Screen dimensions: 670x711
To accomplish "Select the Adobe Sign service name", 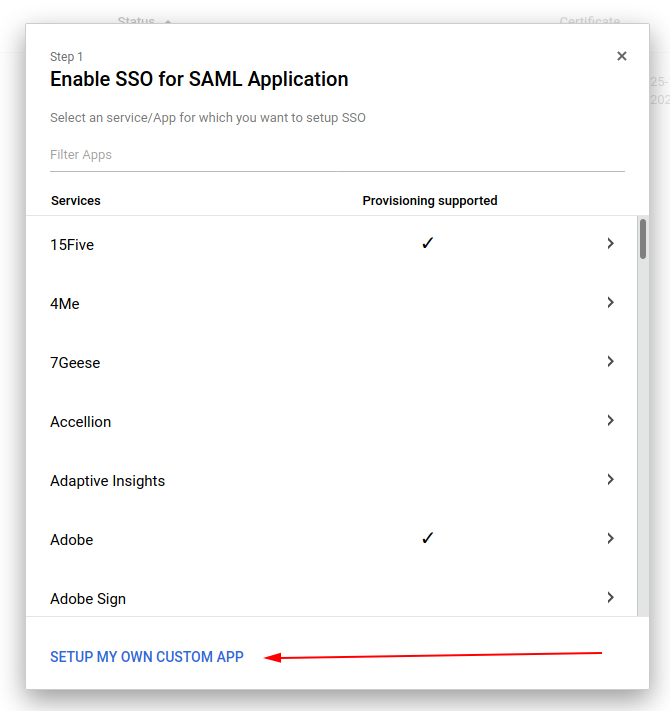I will [x=88, y=599].
